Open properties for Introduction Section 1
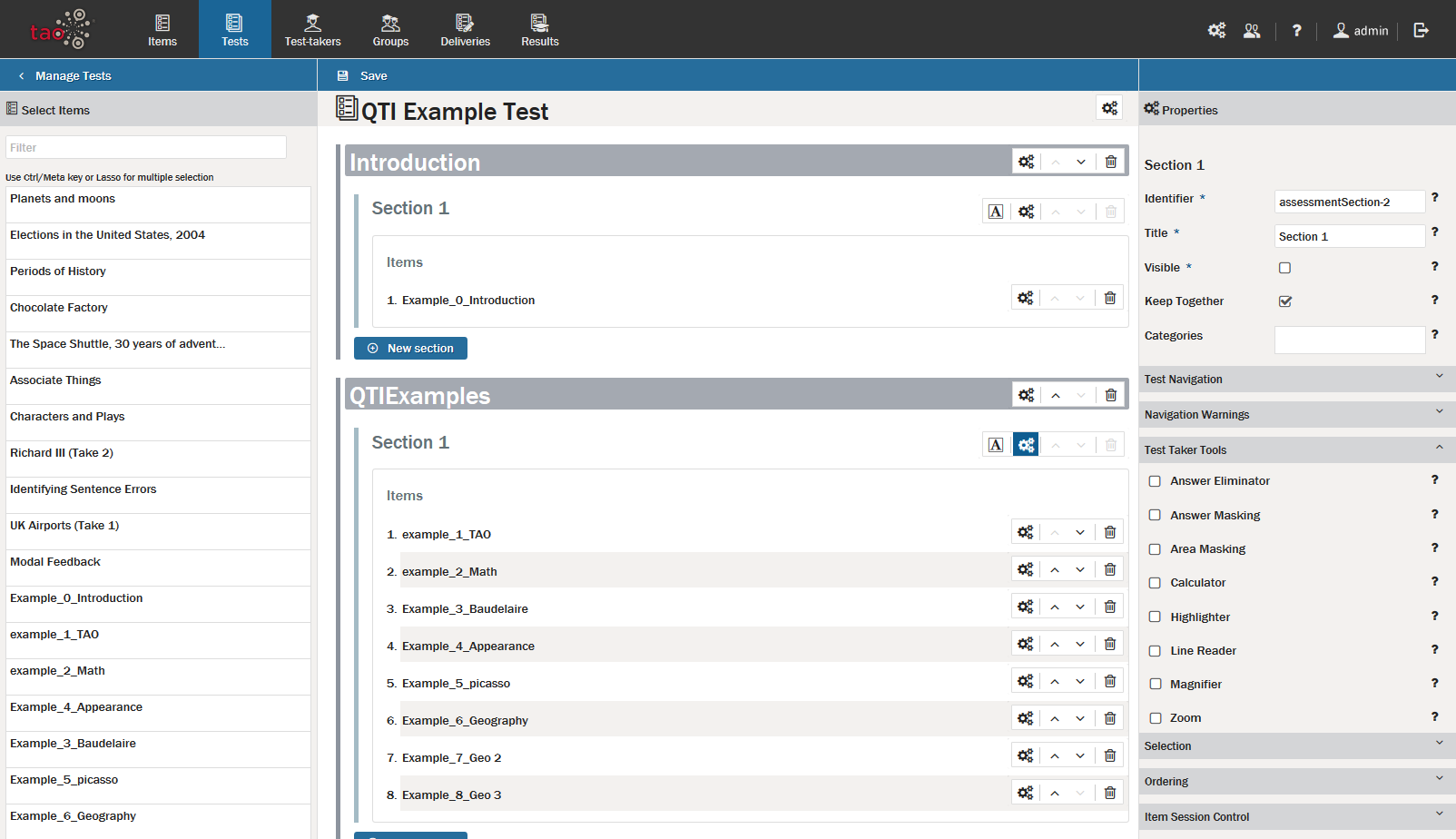 pyautogui.click(x=1026, y=212)
